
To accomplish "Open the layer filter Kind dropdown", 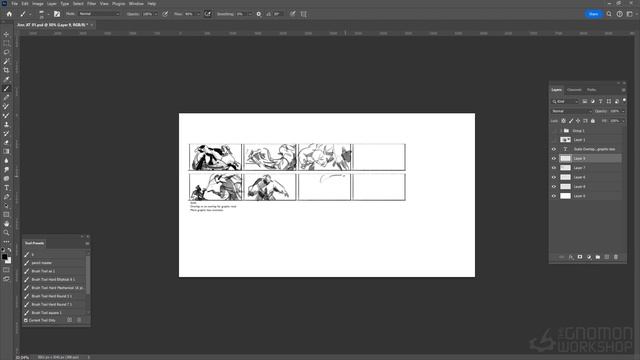I will (x=565, y=101).
